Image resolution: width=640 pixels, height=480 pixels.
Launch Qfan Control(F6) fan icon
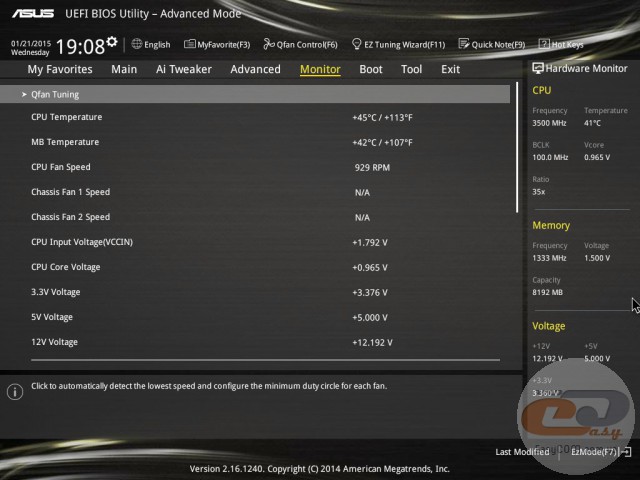click(x=269, y=44)
